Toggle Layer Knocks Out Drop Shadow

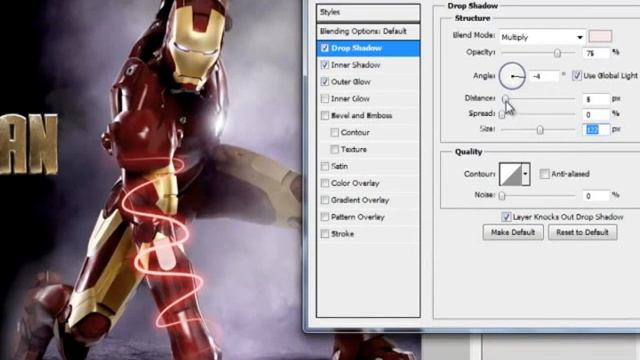click(506, 217)
